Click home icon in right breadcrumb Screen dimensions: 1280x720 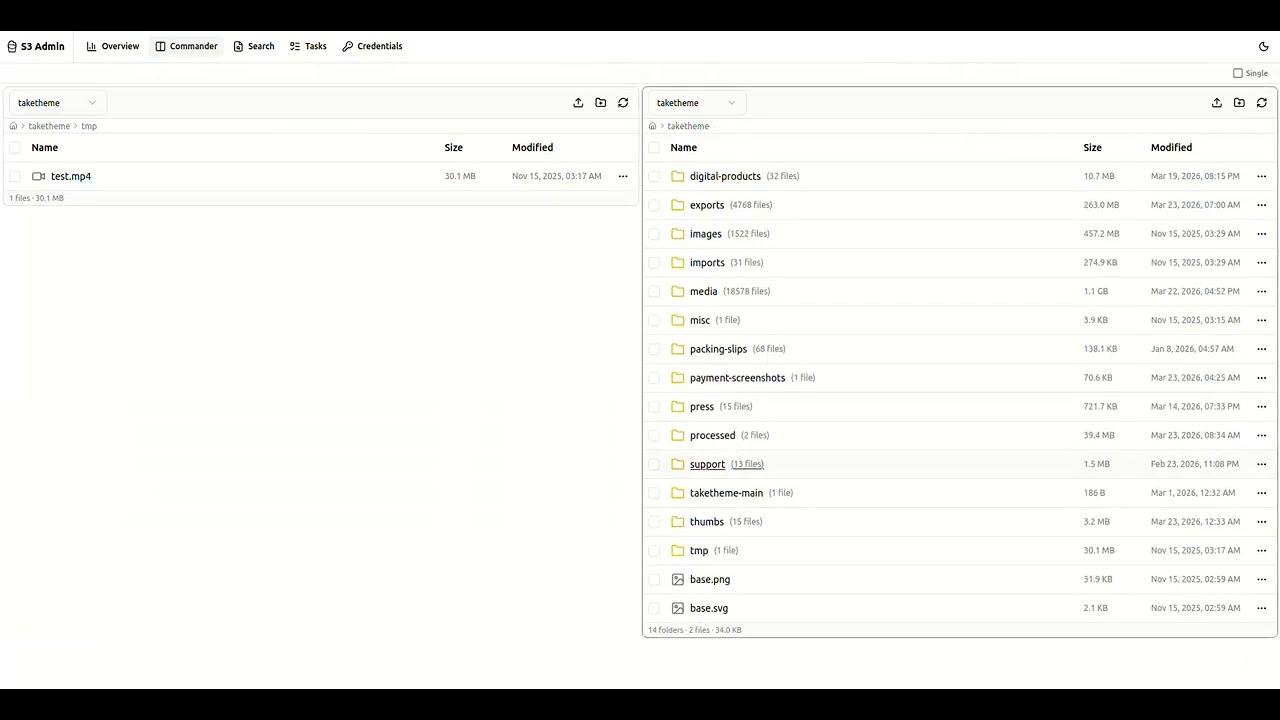[x=652, y=126]
